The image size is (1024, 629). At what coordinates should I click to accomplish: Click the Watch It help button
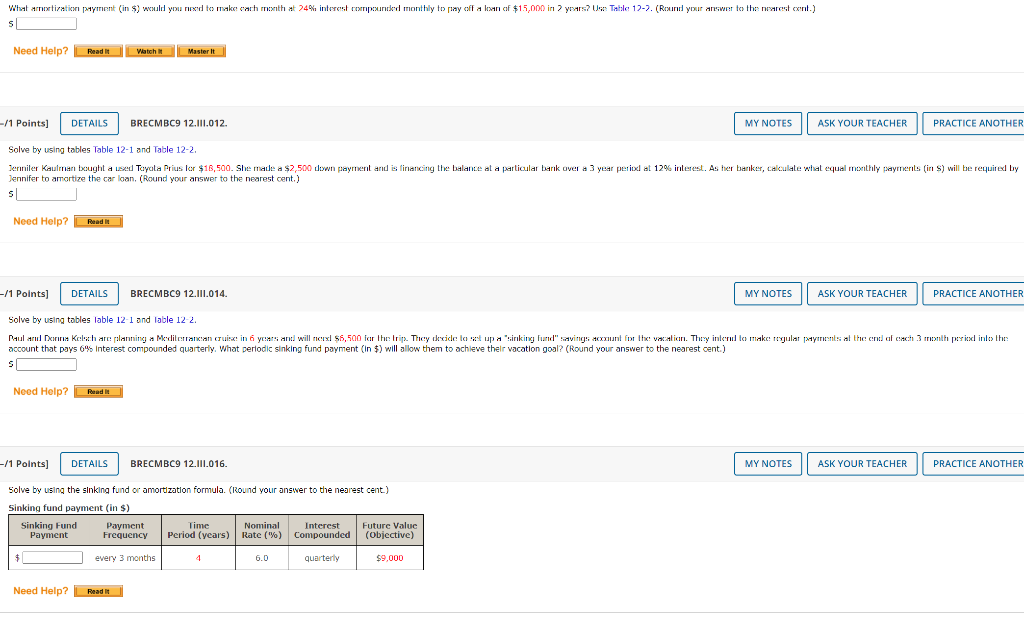click(x=150, y=51)
